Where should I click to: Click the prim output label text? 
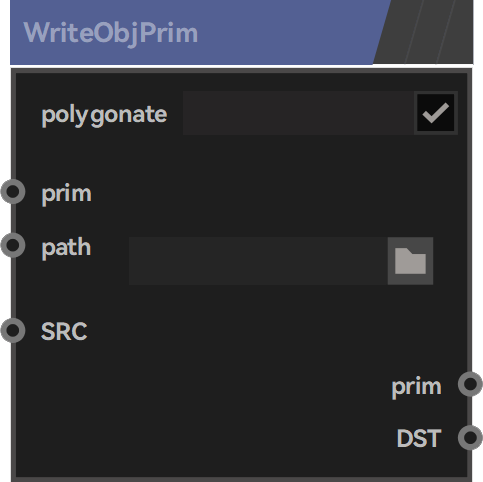point(417,387)
